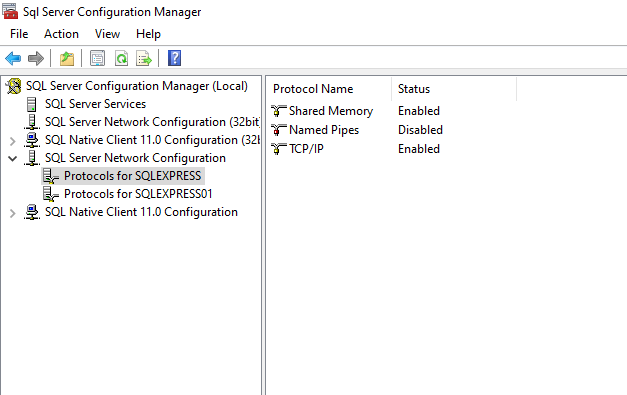Image resolution: width=627 pixels, height=395 pixels.
Task: Select Protocols for SQLEXPRESS01
Action: [138, 194]
